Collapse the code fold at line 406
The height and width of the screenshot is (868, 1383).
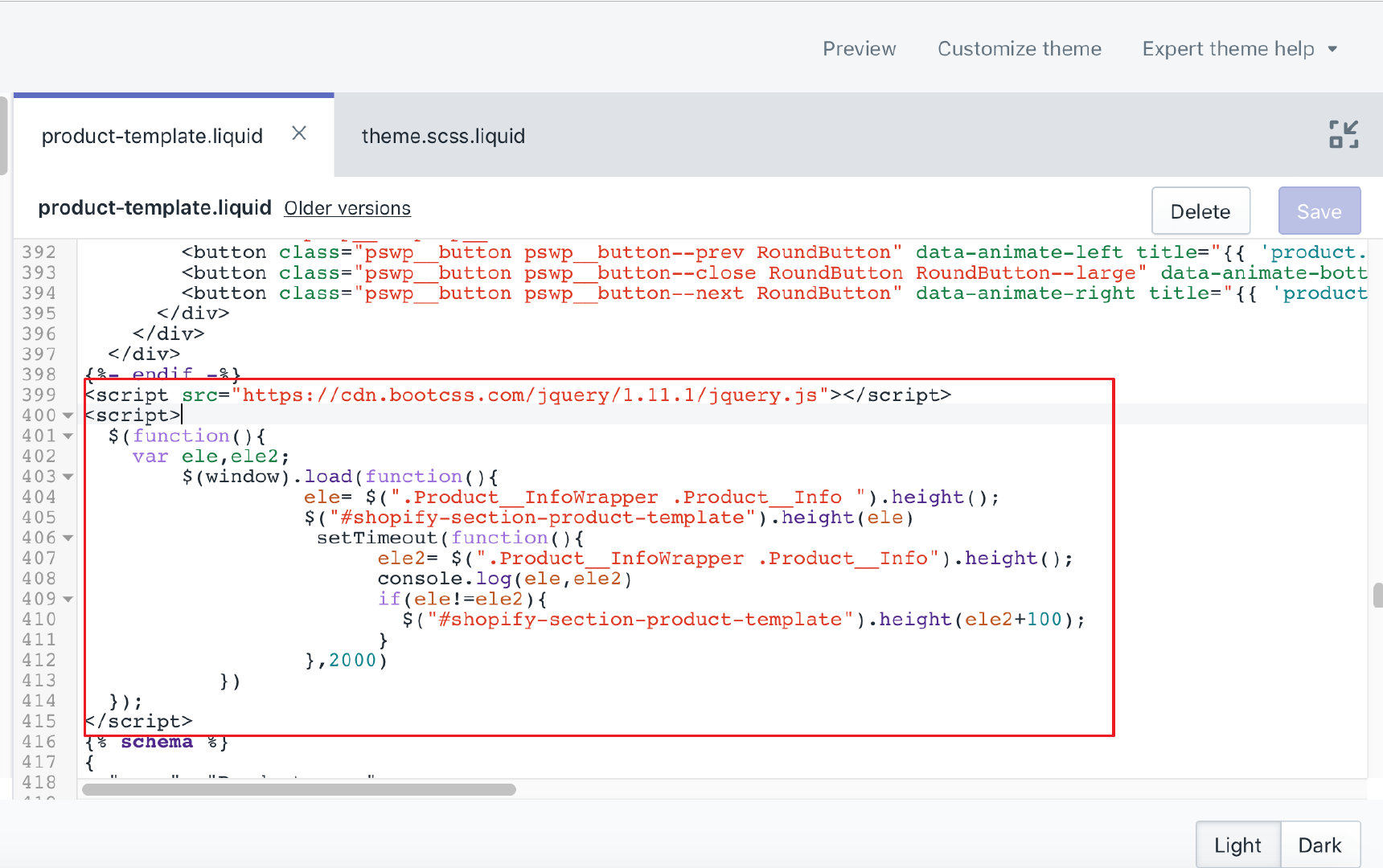[x=68, y=538]
